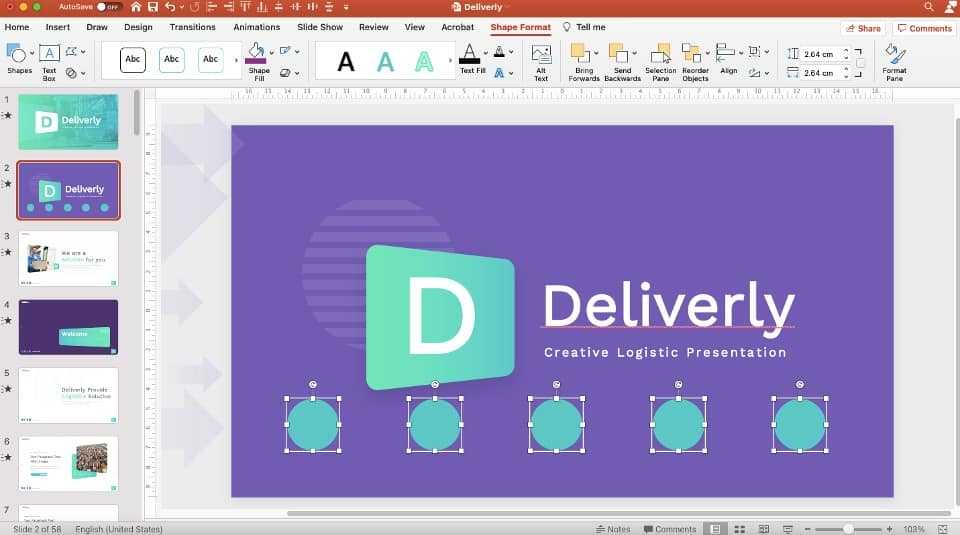
Task: Switch to the Animations tab
Action: tap(256, 27)
